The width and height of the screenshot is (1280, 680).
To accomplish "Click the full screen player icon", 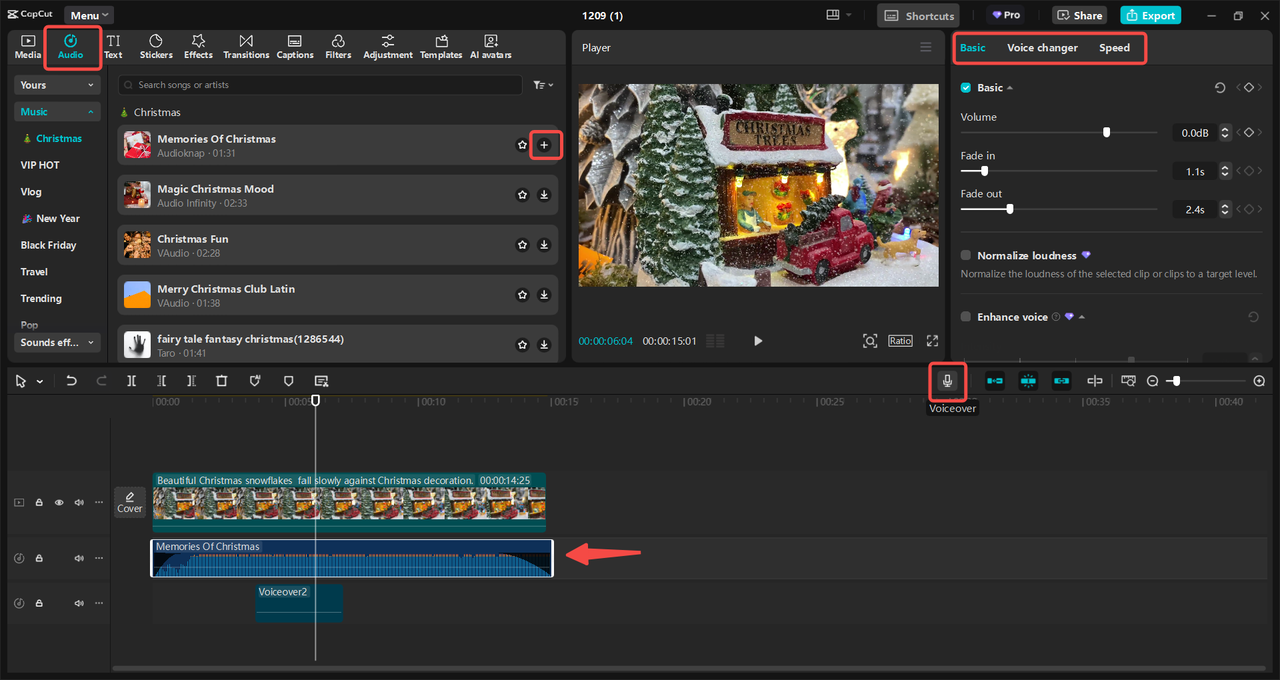I will (x=932, y=341).
